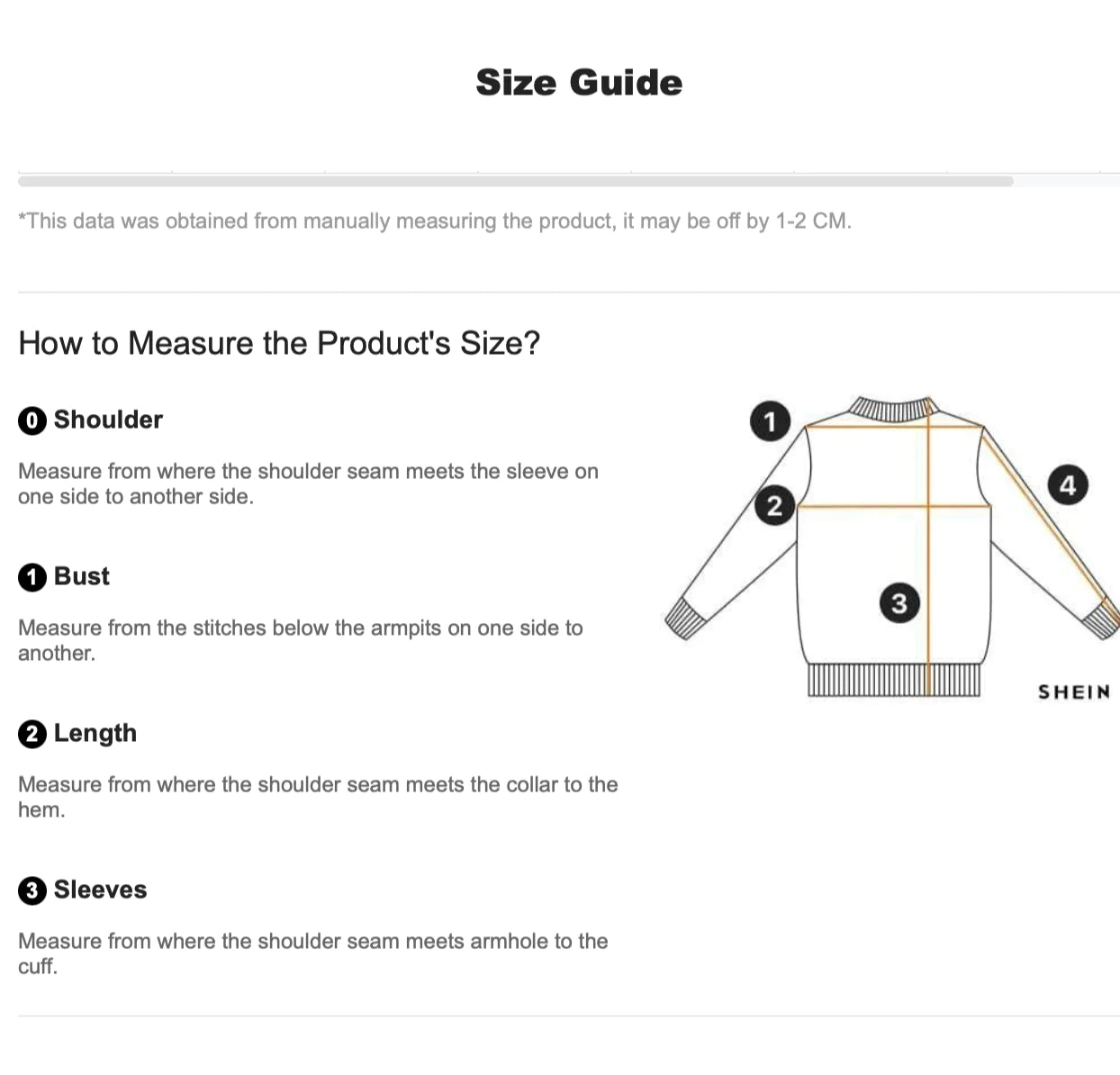Click the number 1 badge beside Bust
Image resolution: width=1120 pixels, height=1075 pixels.
tap(32, 577)
